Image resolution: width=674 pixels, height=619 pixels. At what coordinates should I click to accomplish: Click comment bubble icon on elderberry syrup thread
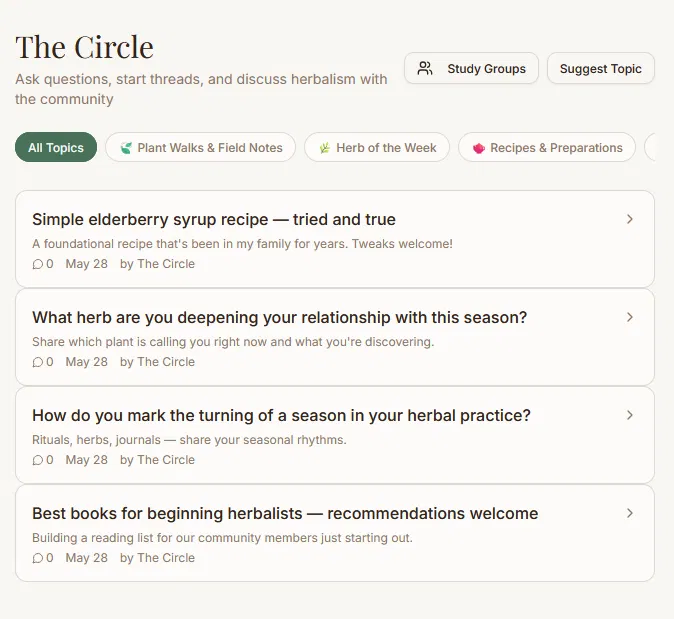pos(38,264)
